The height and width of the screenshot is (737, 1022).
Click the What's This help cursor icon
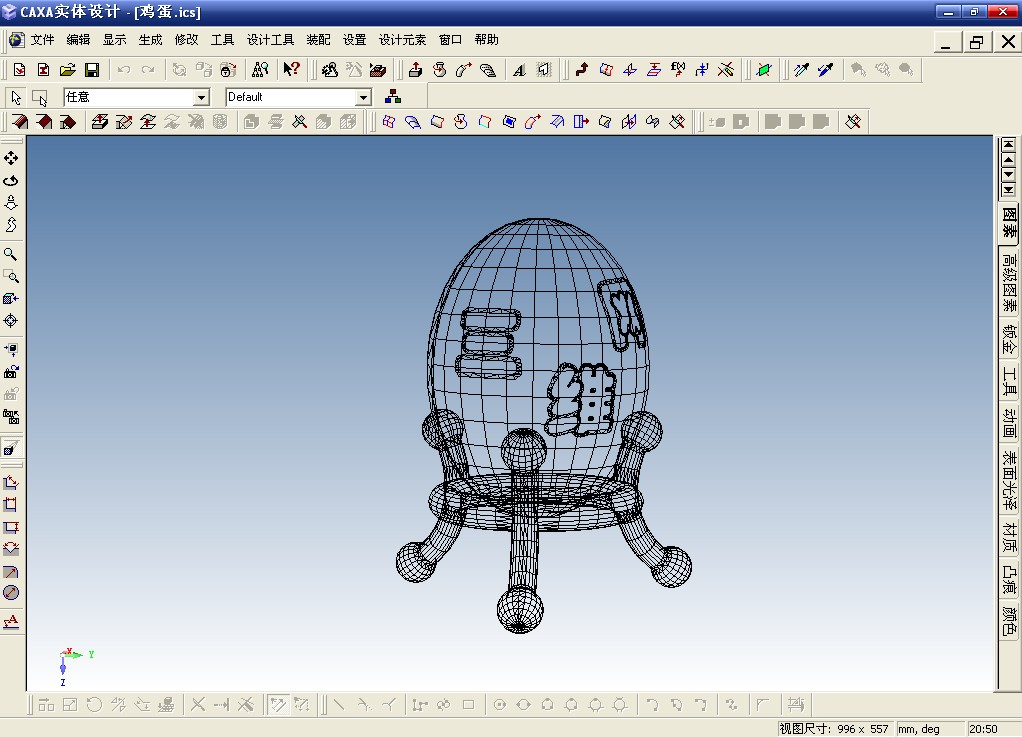pos(291,70)
